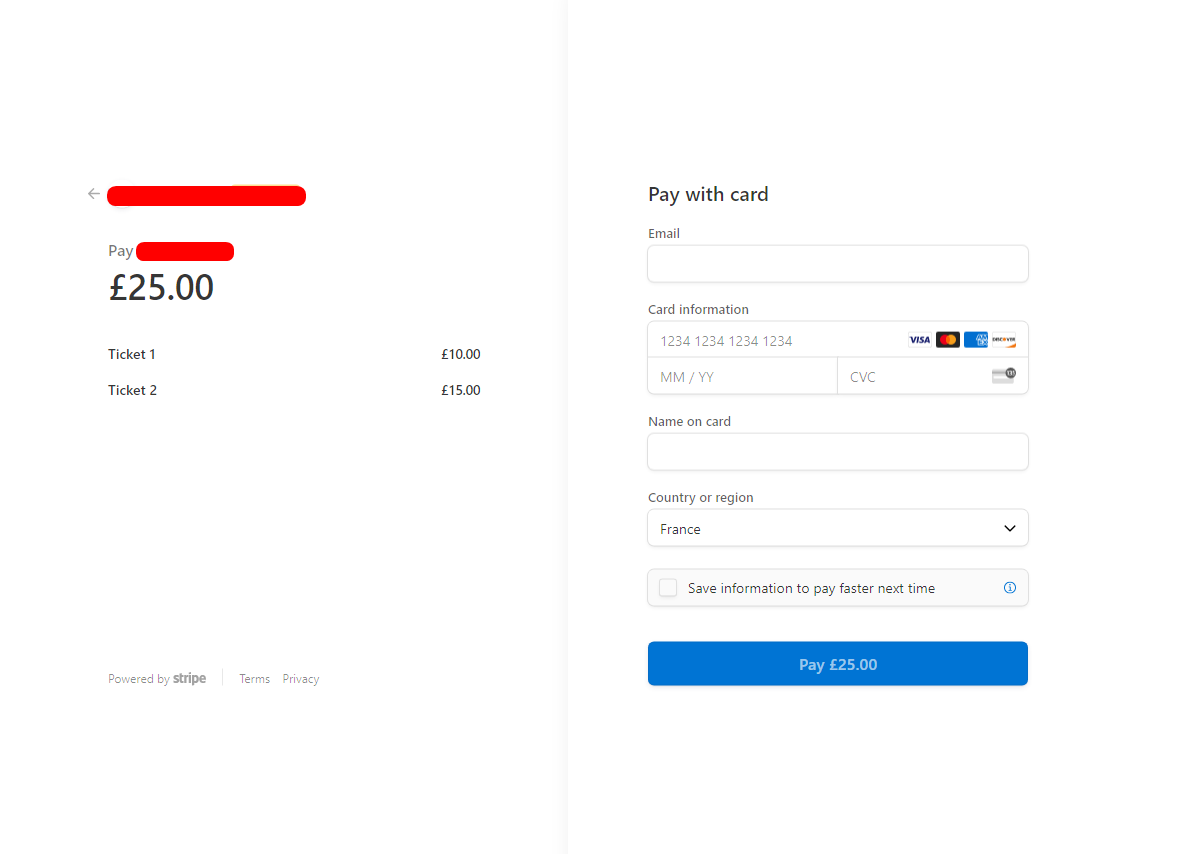Click the Mastercard logo icon

(947, 340)
